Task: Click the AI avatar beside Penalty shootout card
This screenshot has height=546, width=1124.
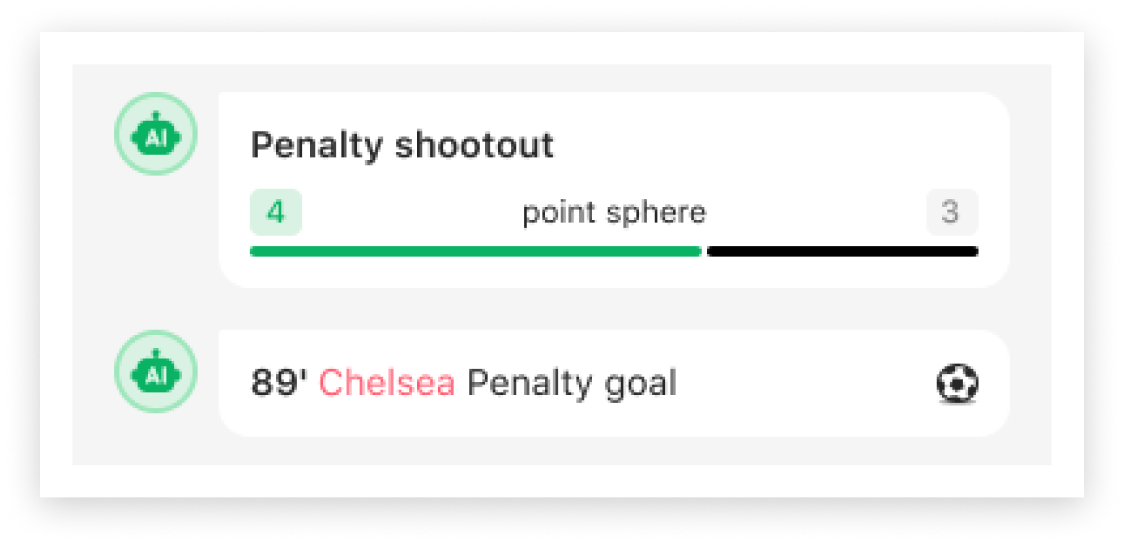Action: tap(155, 135)
